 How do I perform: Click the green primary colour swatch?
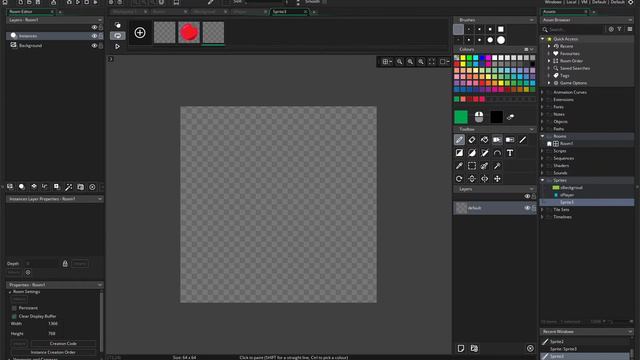[x=461, y=117]
